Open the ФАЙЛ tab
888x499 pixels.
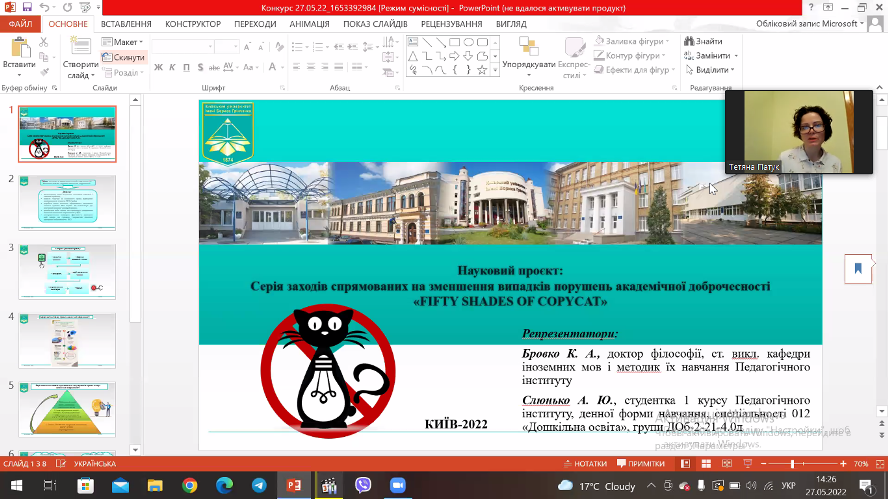20,24
